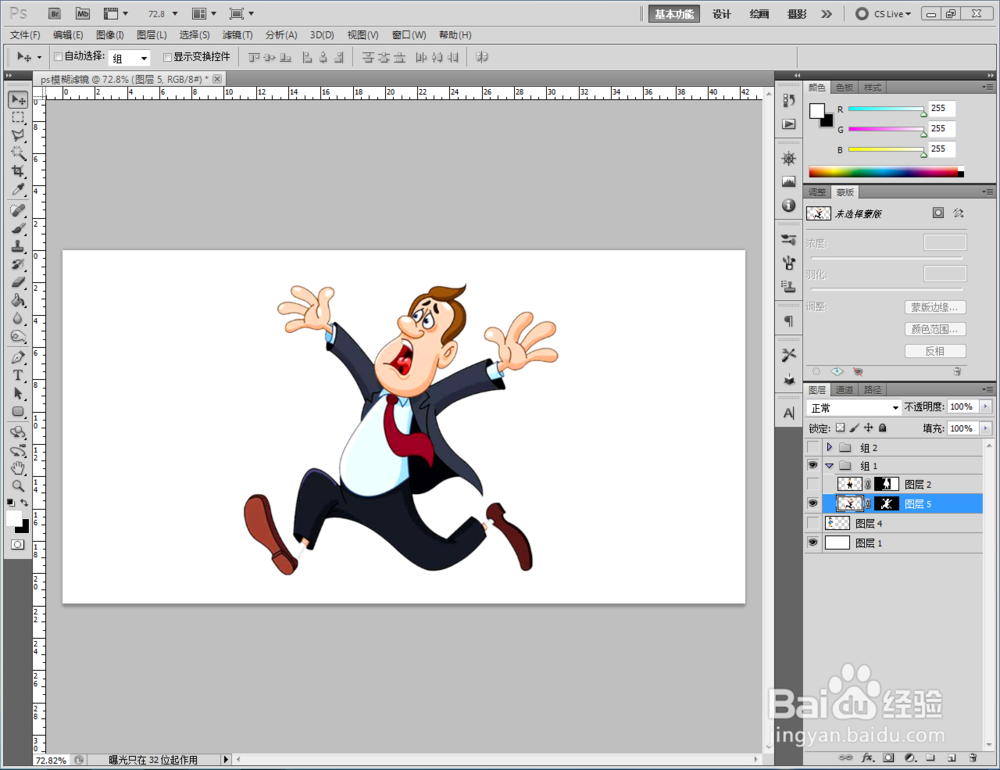1000x770 pixels.
Task: Select the Pen tool
Action: click(18, 357)
